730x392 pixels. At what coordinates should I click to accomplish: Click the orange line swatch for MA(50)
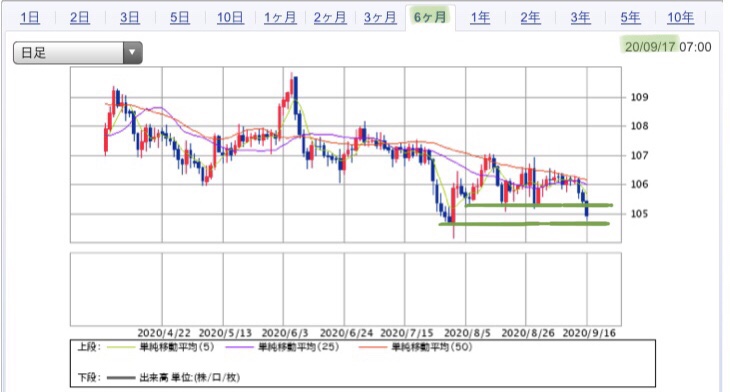[373, 347]
